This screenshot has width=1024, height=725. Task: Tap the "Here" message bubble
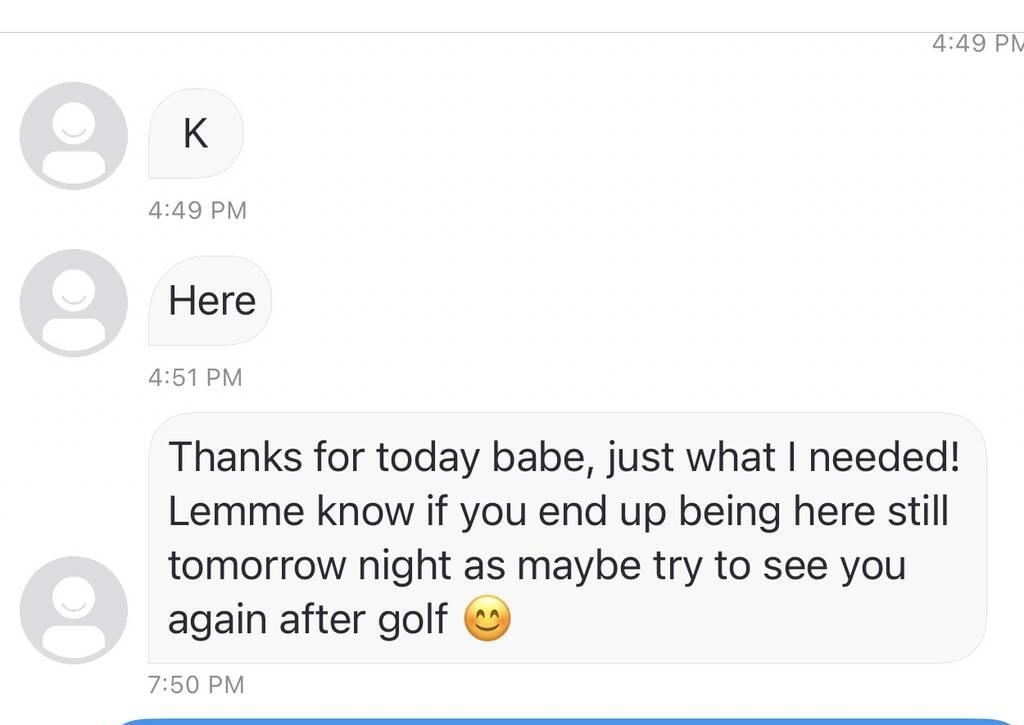(211, 301)
